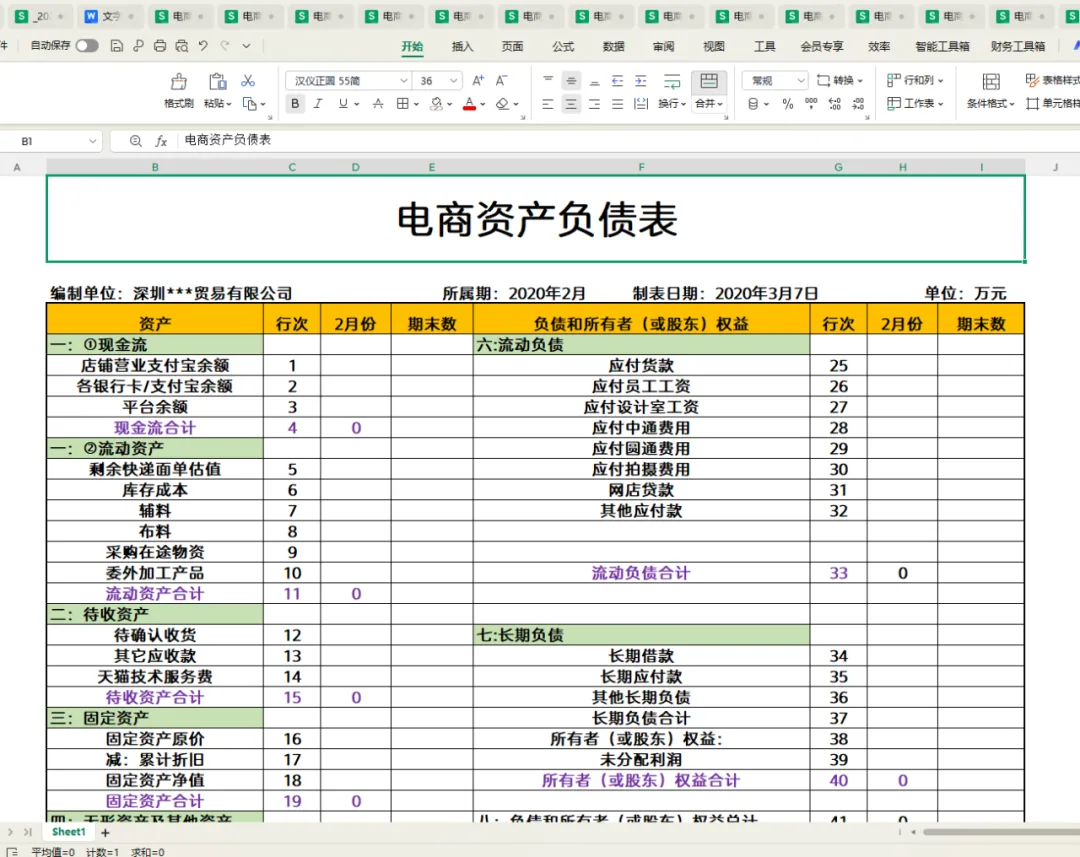Click the increase indent icon
The width and height of the screenshot is (1080, 857).
click(x=641, y=81)
